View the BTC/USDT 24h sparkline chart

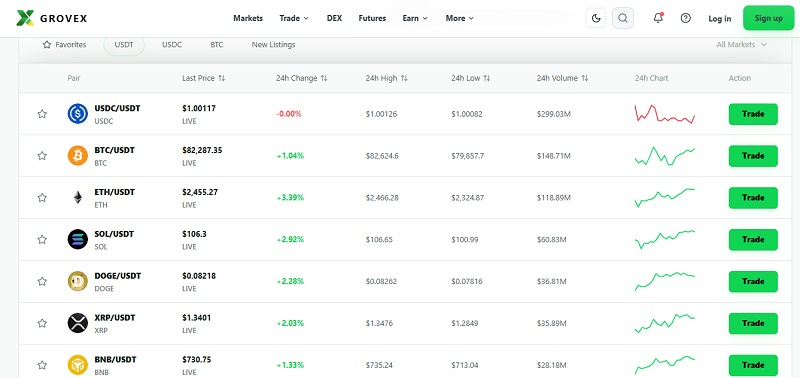[665, 156]
